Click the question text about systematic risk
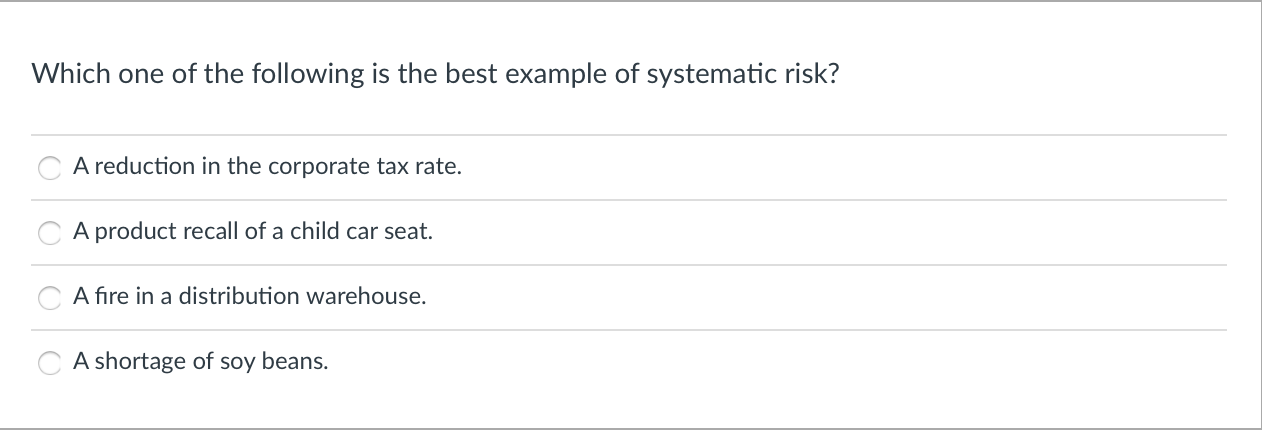Viewport: 1262px width, 432px height. click(x=436, y=76)
